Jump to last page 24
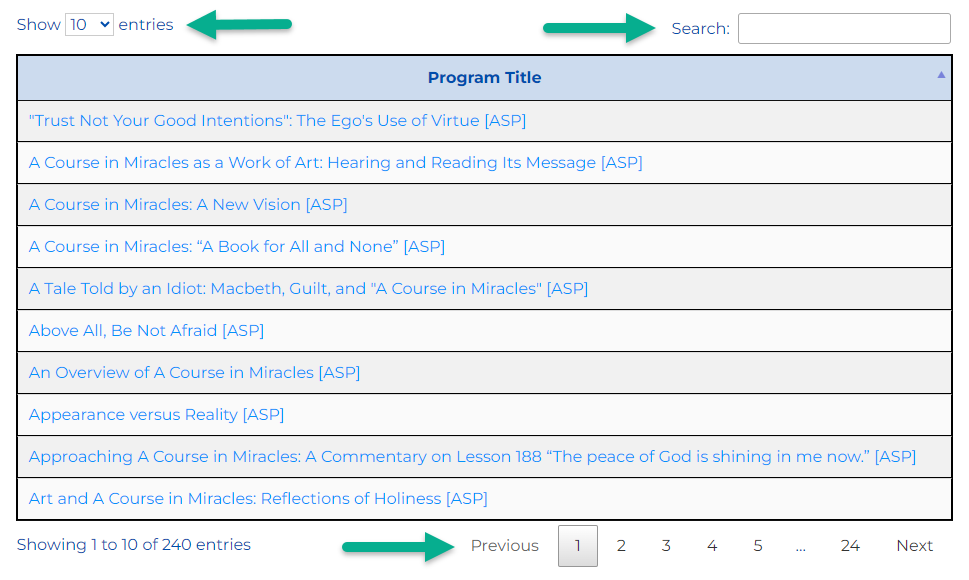Screen dimensions: 969x580 pyautogui.click(x=849, y=546)
